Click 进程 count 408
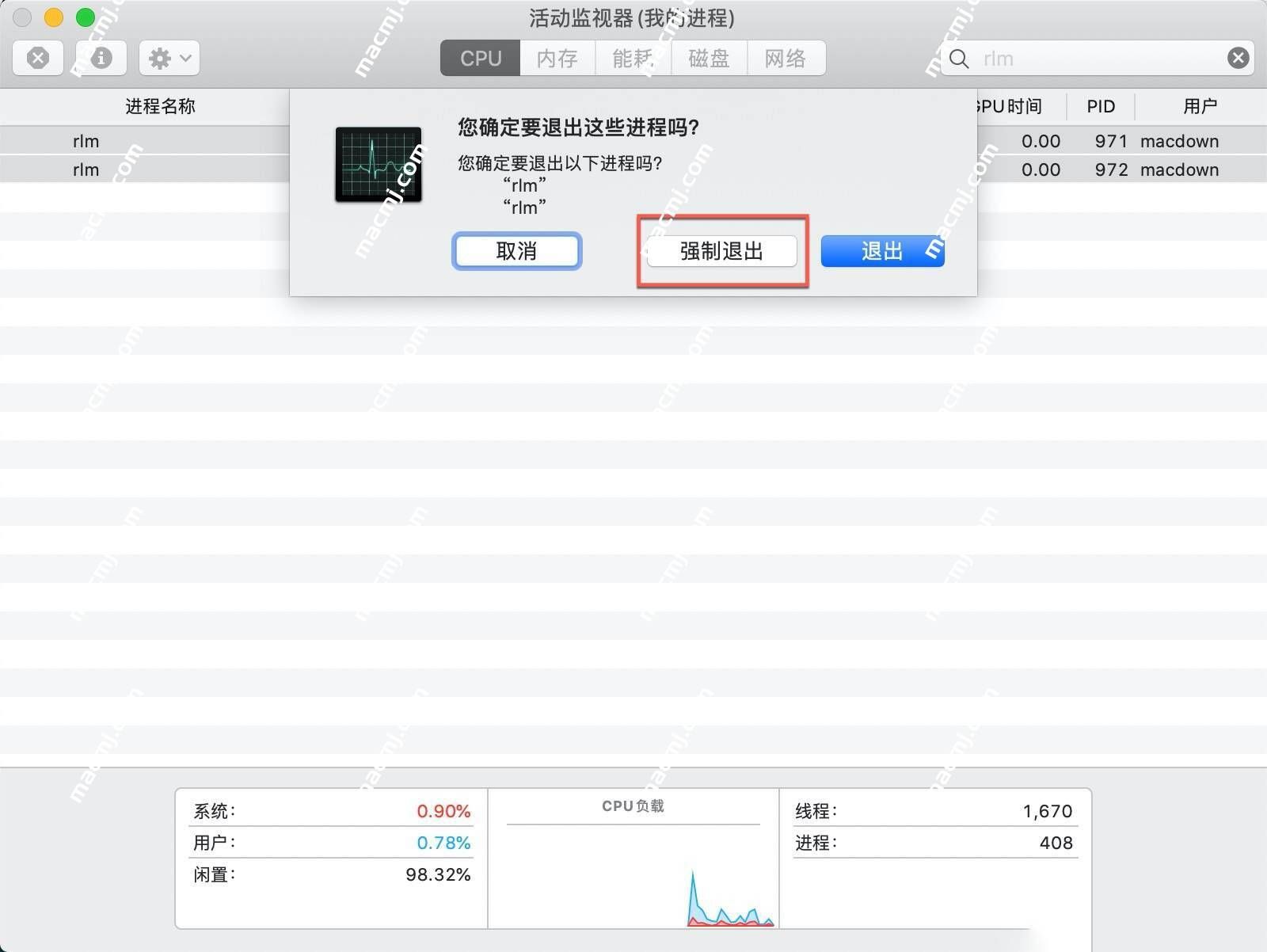This screenshot has height=952, width=1267. coord(1056,843)
